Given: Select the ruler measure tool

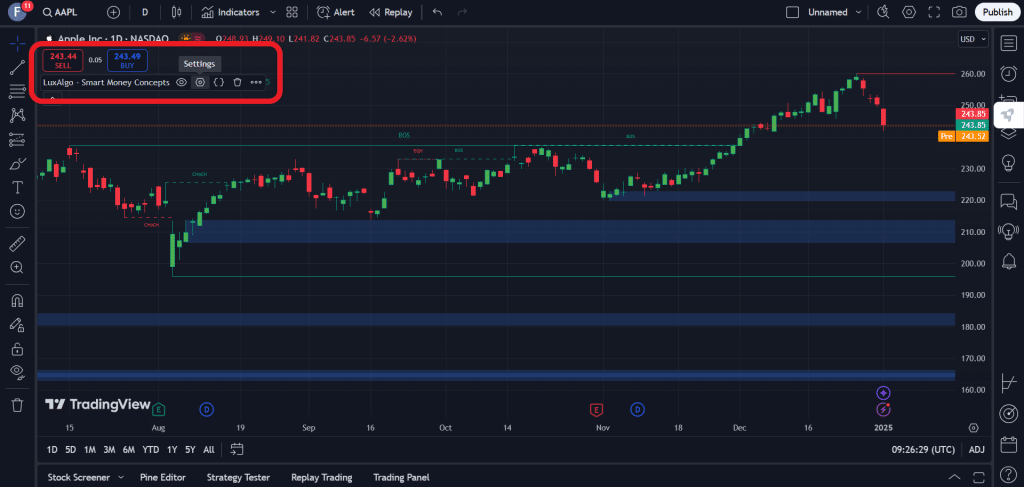Looking at the screenshot, I should pos(18,244).
